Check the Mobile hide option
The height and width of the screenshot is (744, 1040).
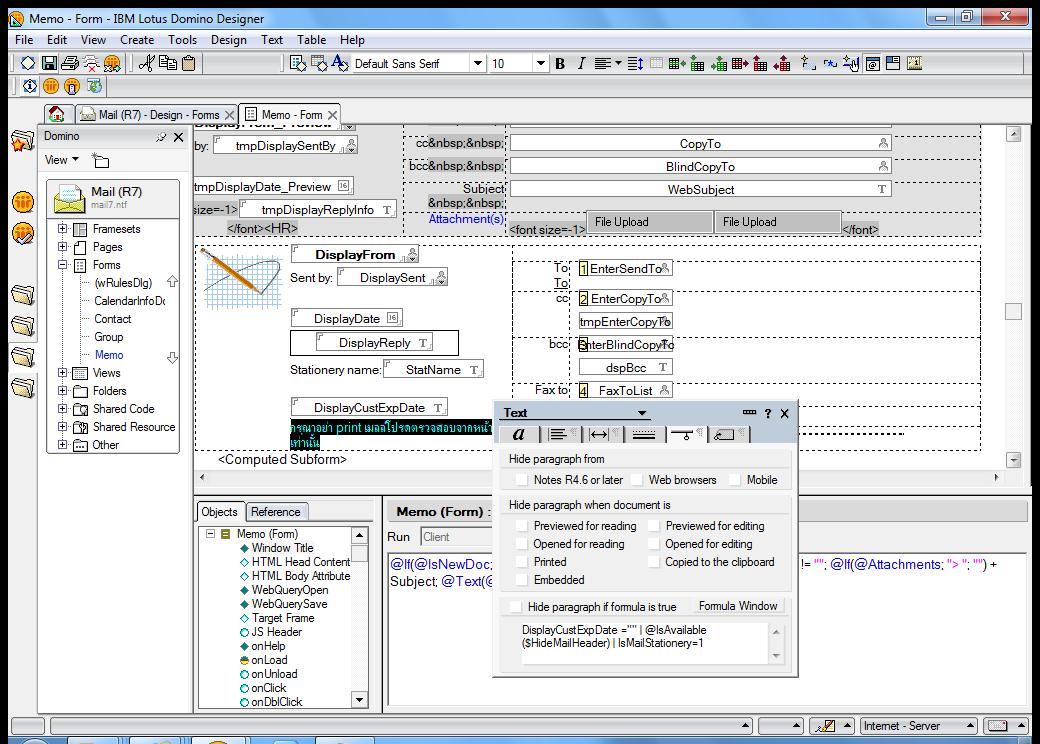735,479
